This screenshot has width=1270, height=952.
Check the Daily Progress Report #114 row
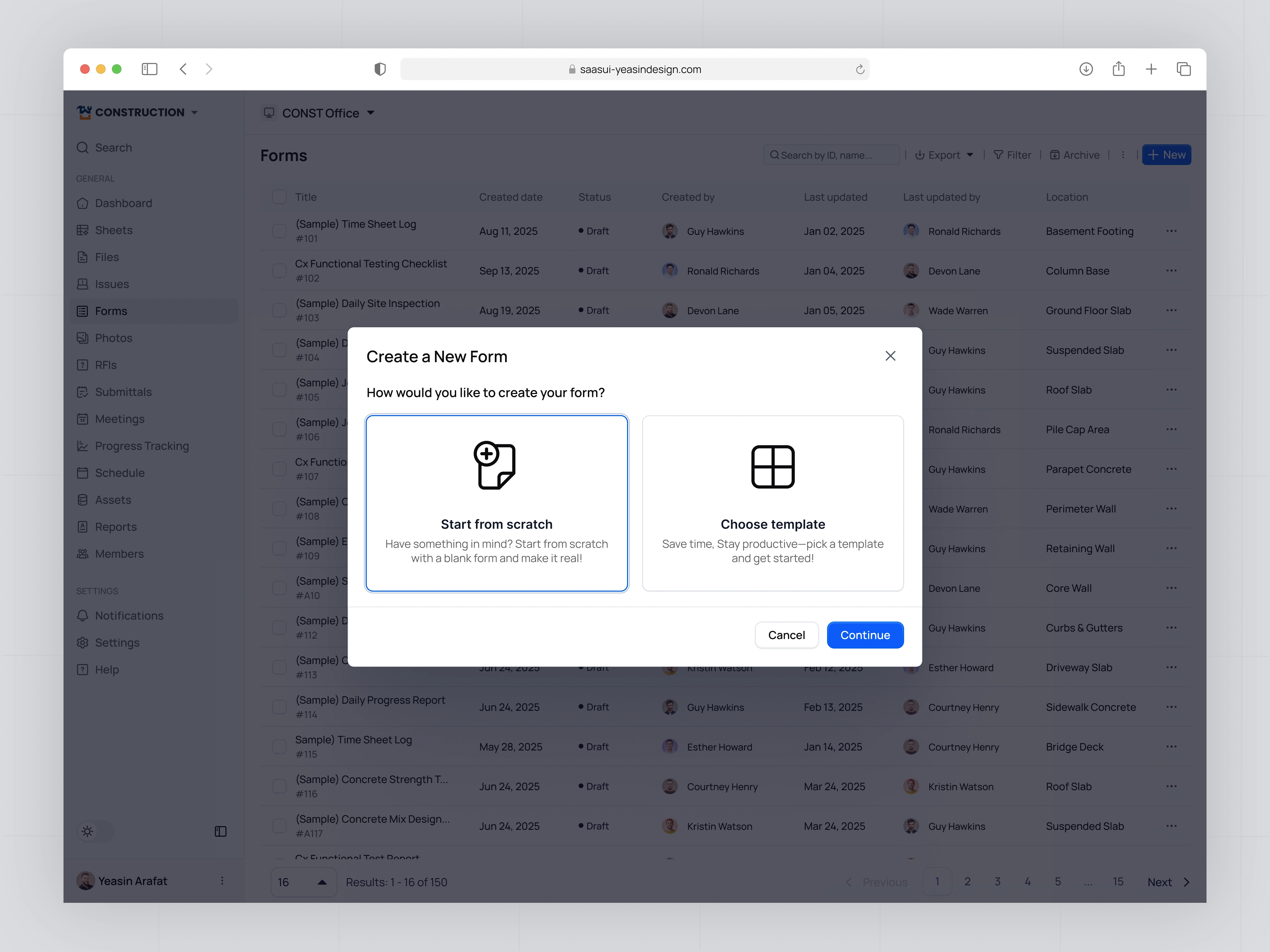(279, 707)
